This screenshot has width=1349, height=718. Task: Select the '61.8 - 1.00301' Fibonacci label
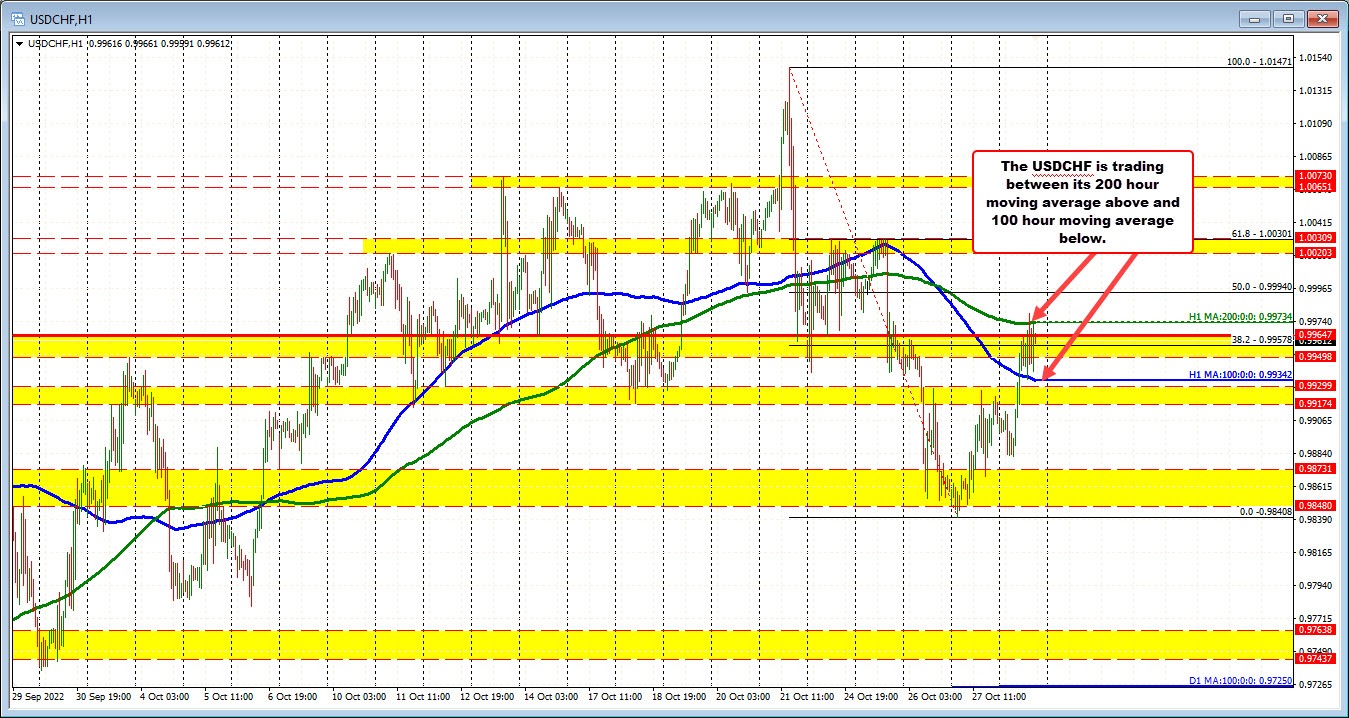pyautogui.click(x=1262, y=233)
